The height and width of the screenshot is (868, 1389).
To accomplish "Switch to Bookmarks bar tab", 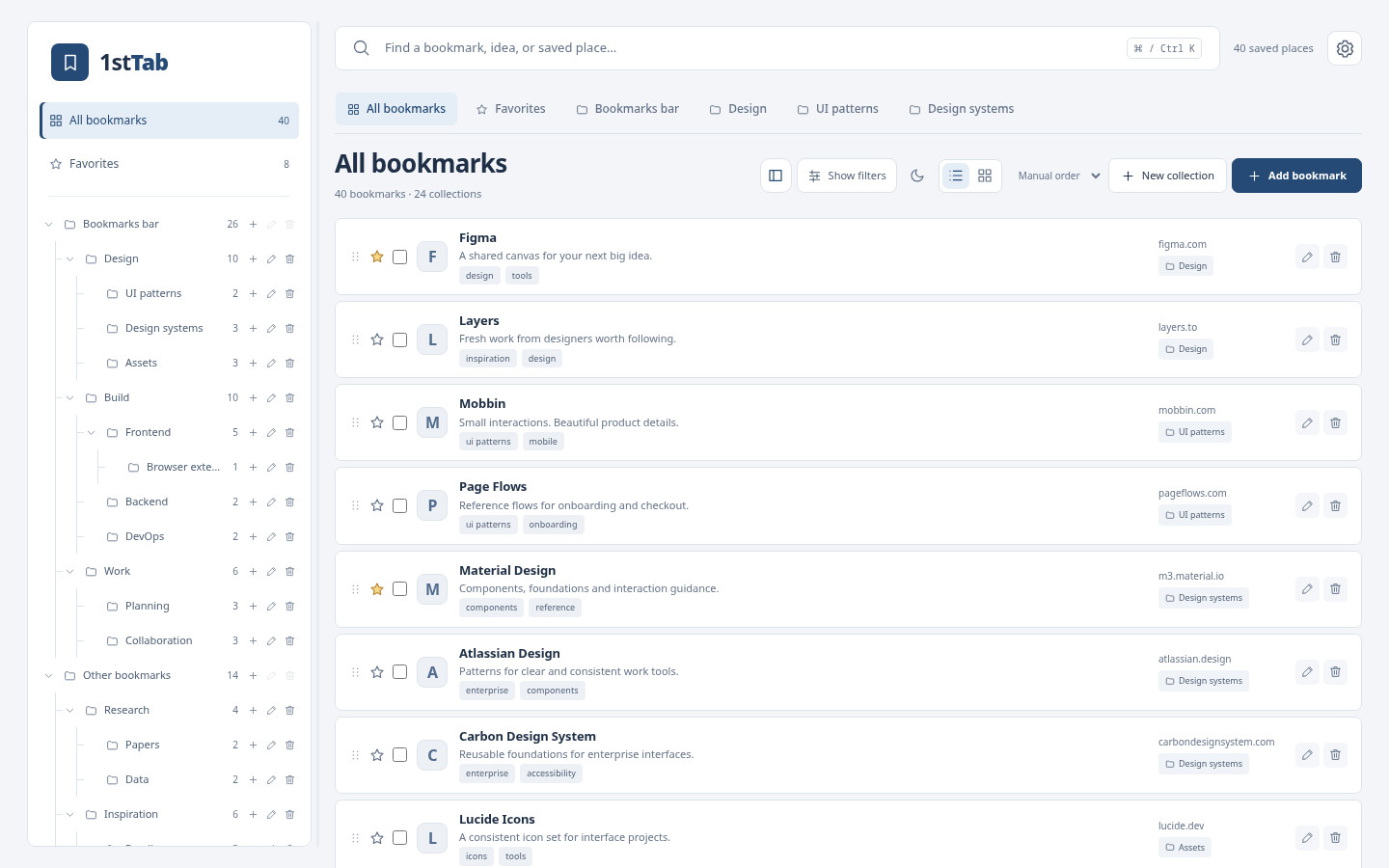I will (628, 109).
